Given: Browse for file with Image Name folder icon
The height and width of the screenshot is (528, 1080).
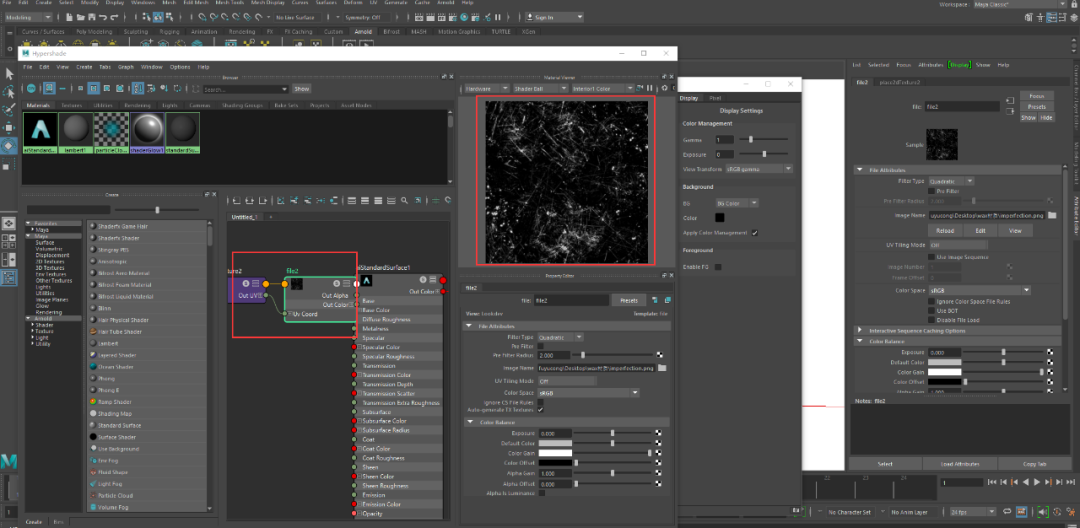Looking at the screenshot, I should click(661, 368).
